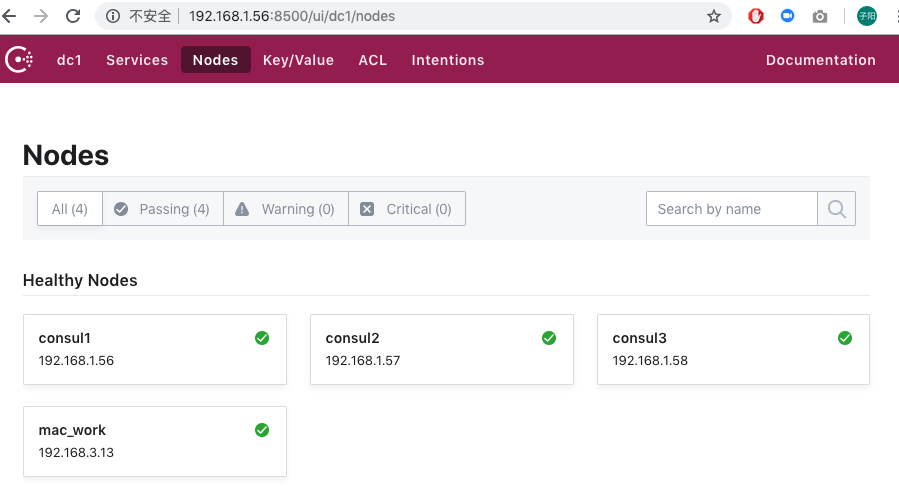Switch to the Services tab

tap(137, 60)
